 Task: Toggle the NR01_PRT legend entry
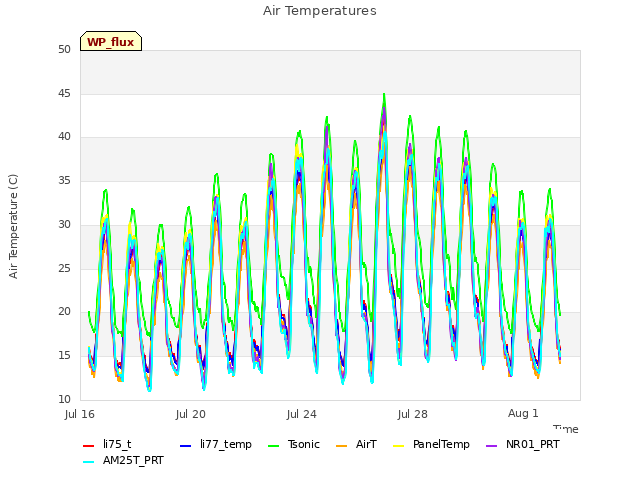click(x=522, y=444)
